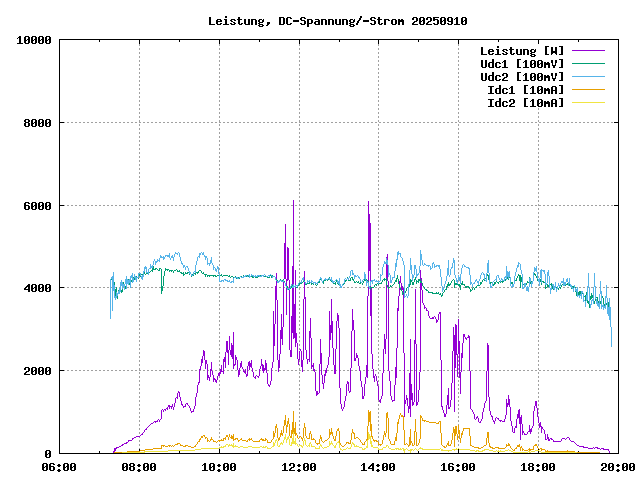
Task: Click the 10:00 x-axis time label
Action: [219, 467]
